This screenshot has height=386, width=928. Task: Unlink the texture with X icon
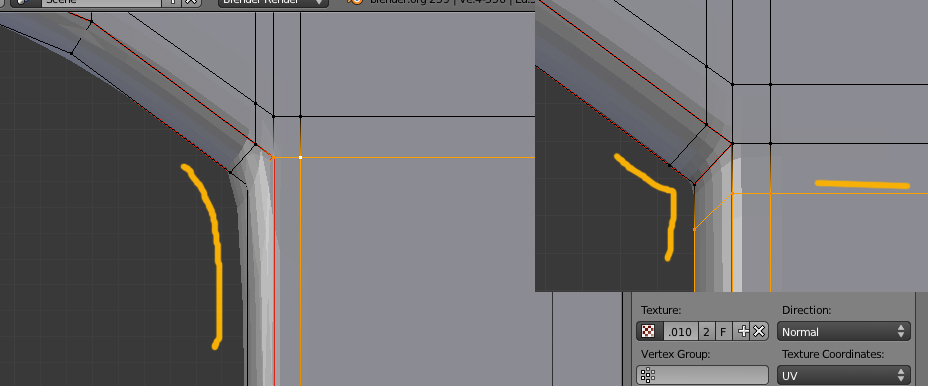tap(759, 332)
